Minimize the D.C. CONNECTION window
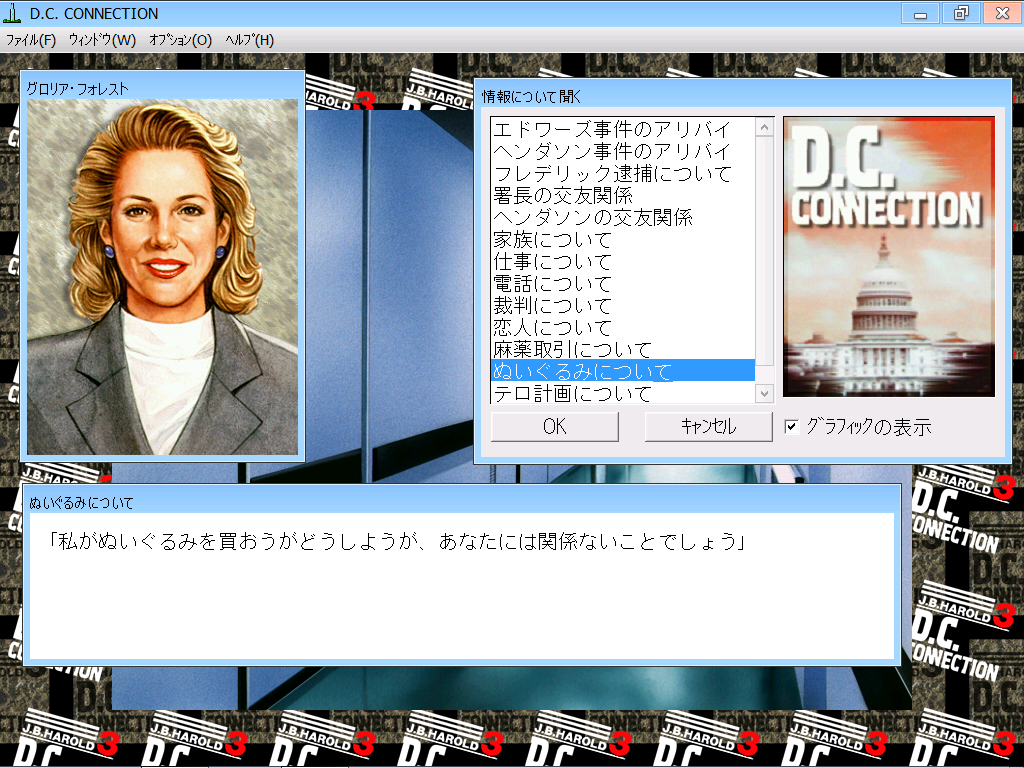 click(921, 13)
